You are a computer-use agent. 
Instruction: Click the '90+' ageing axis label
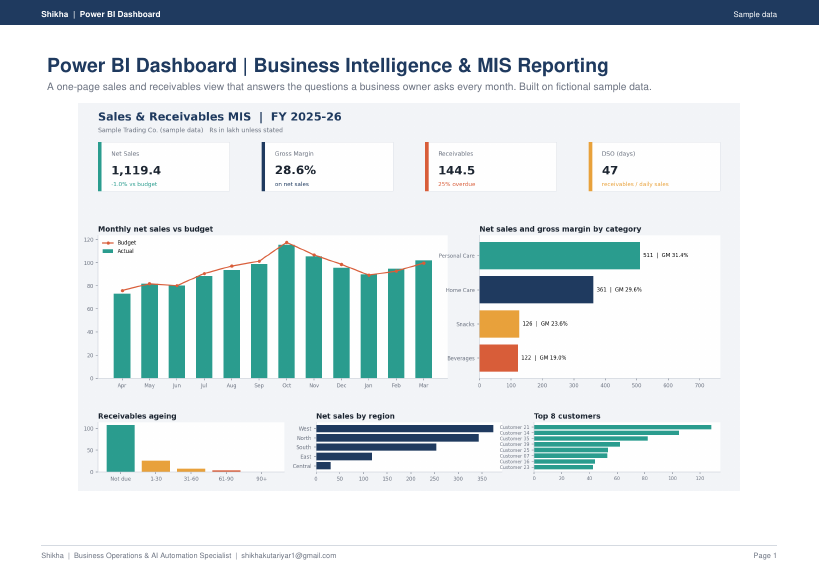(x=261, y=479)
